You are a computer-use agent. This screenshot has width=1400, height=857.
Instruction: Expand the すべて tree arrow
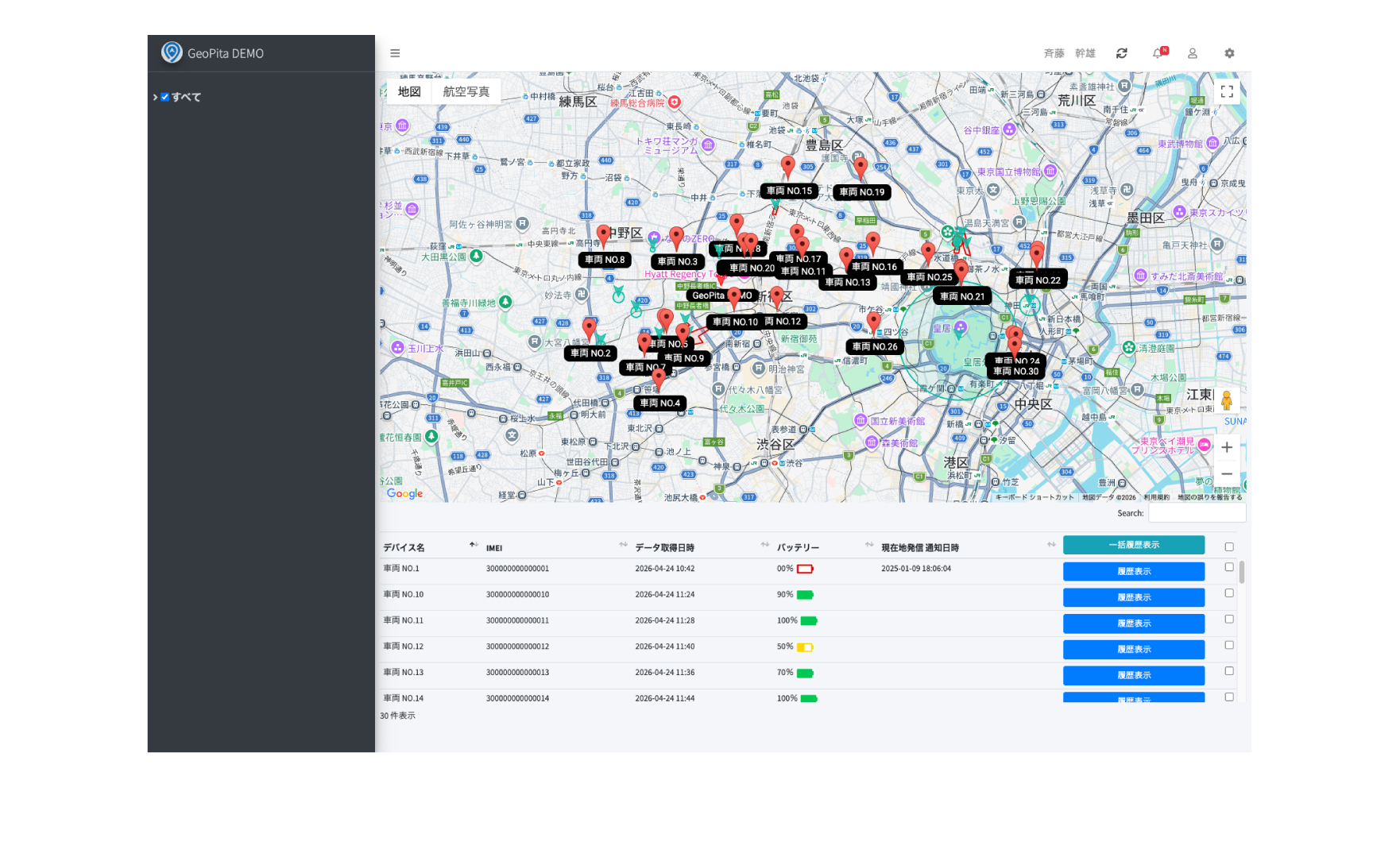click(155, 97)
